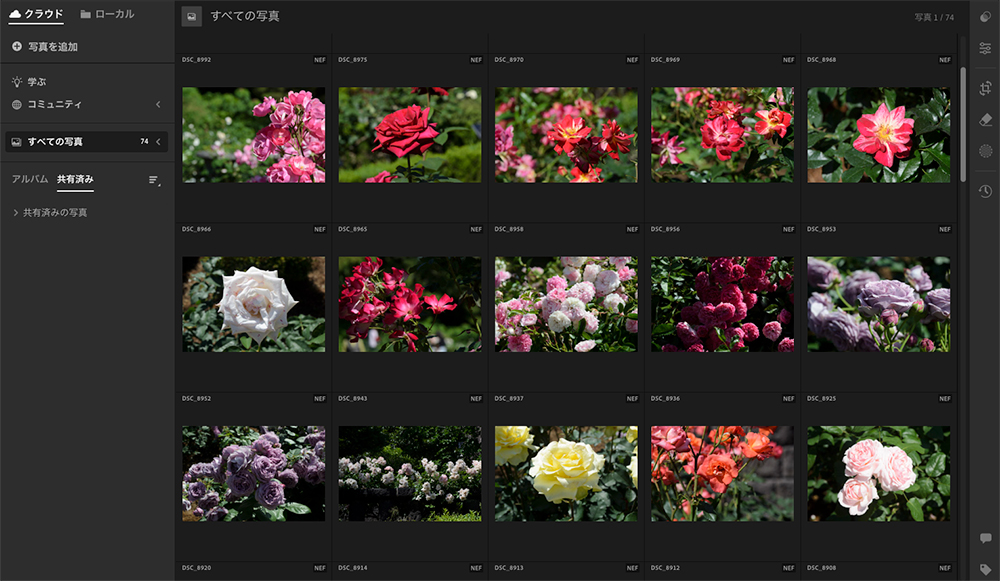Open the Masking tool
Image resolution: width=1000 pixels, height=581 pixels.
tap(985, 151)
